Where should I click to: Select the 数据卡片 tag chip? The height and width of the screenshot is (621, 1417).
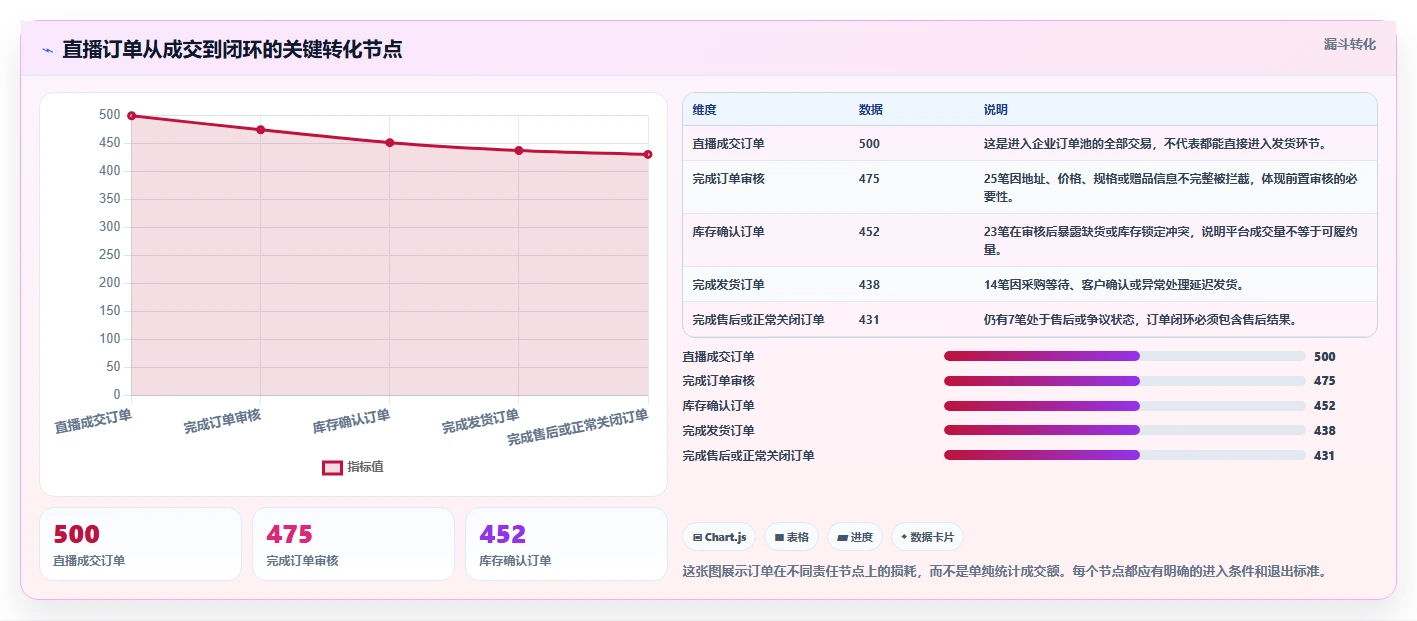click(927, 537)
